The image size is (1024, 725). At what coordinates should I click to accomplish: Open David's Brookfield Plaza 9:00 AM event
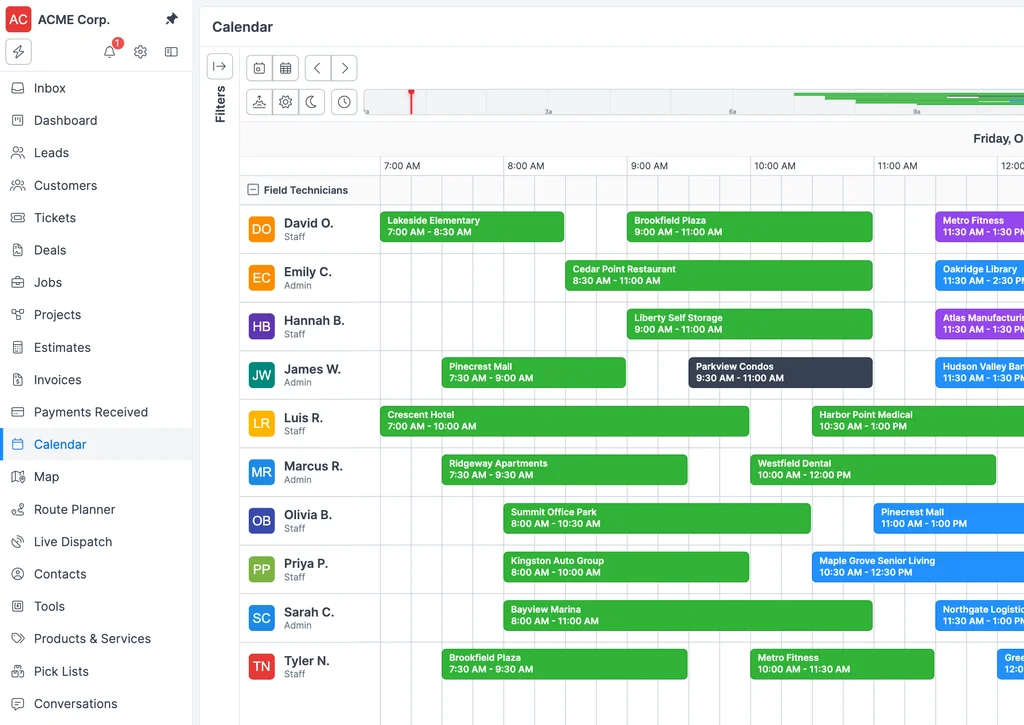(x=749, y=227)
